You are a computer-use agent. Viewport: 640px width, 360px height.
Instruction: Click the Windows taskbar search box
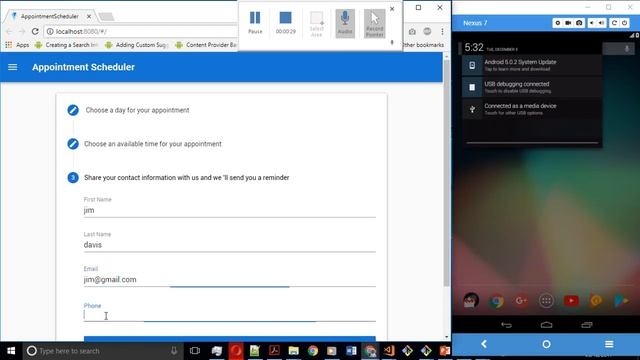pyautogui.click(x=102, y=351)
